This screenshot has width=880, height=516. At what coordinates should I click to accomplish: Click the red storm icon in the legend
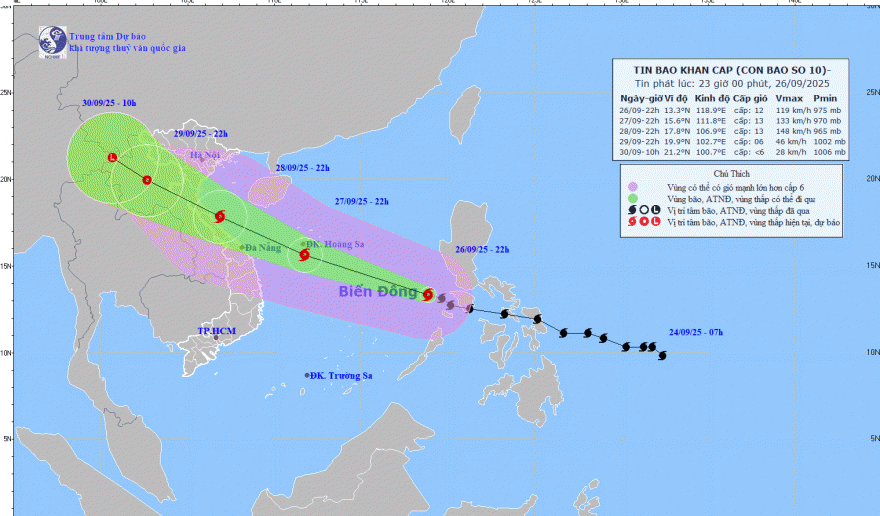[632, 222]
